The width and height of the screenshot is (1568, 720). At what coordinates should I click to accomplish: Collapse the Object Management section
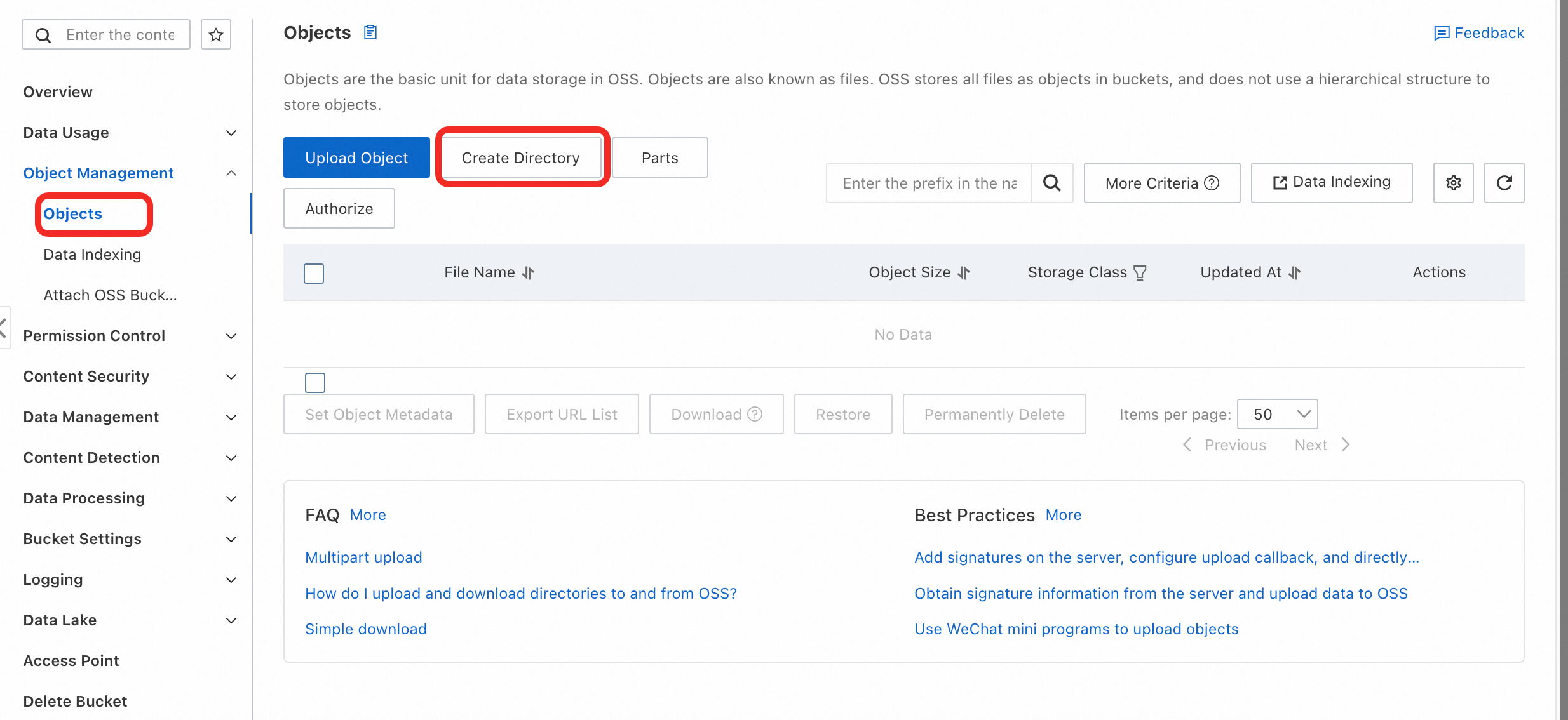click(x=231, y=173)
